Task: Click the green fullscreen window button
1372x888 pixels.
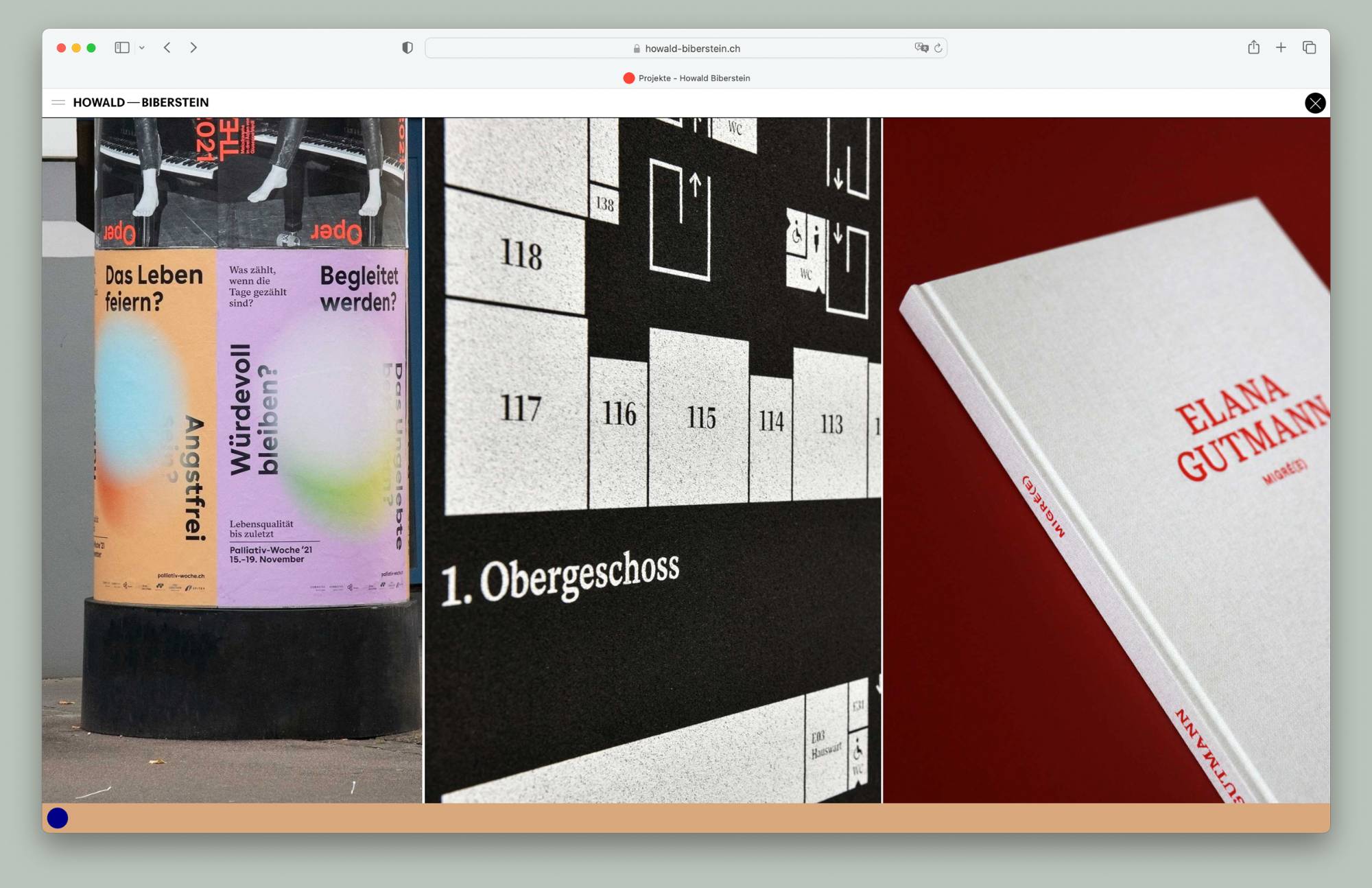Action: [91, 47]
